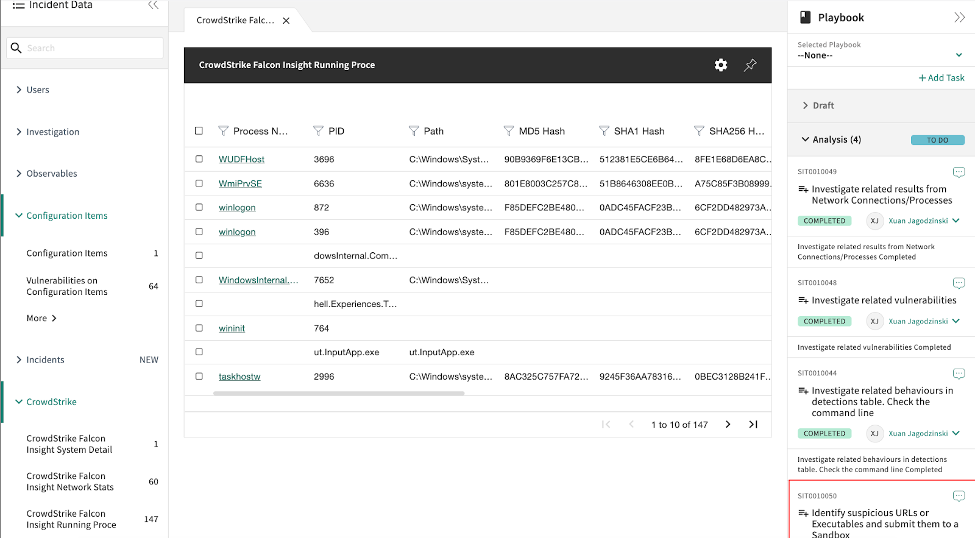Viewport: 977px width, 539px height.
Task: Click the '1 to 10 of 147' pager text
Action: 679,425
